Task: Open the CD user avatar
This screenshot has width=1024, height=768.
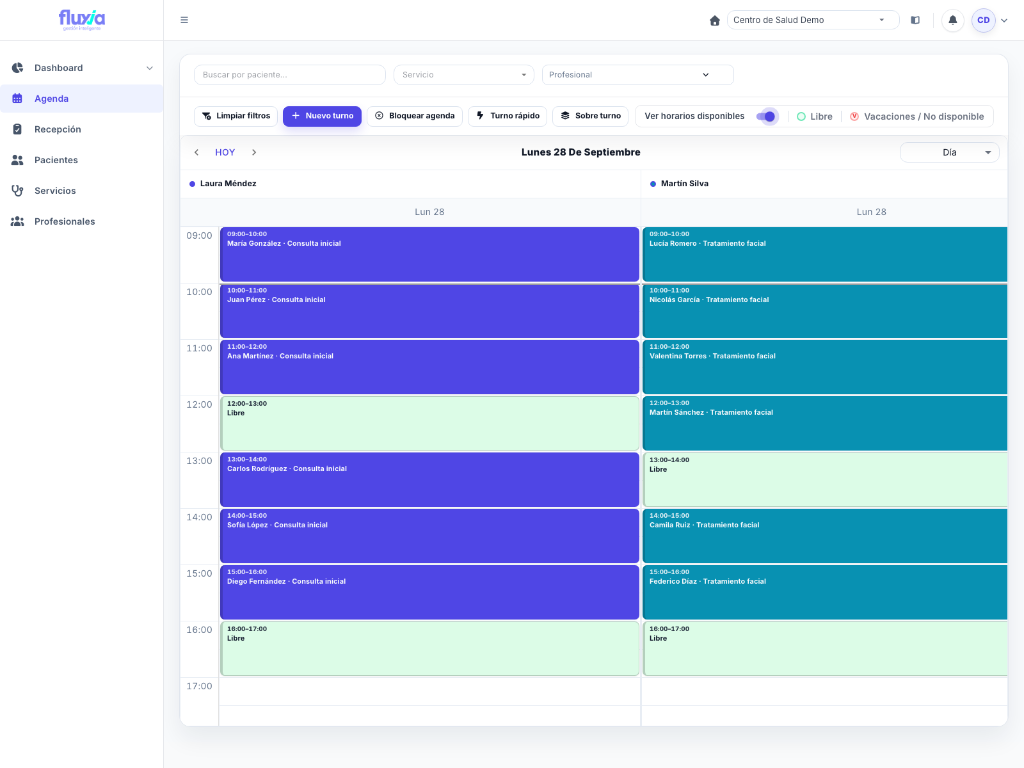Action: point(984,20)
